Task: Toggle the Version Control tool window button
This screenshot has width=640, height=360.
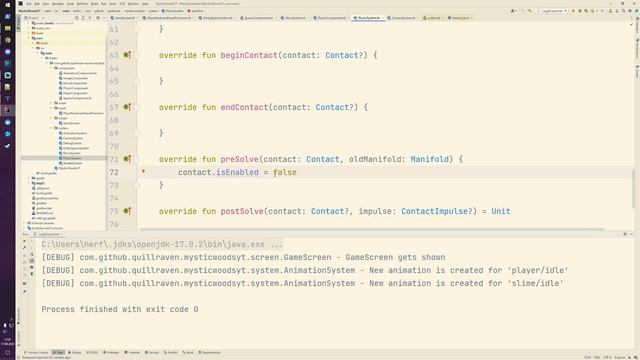Action: coord(37,352)
